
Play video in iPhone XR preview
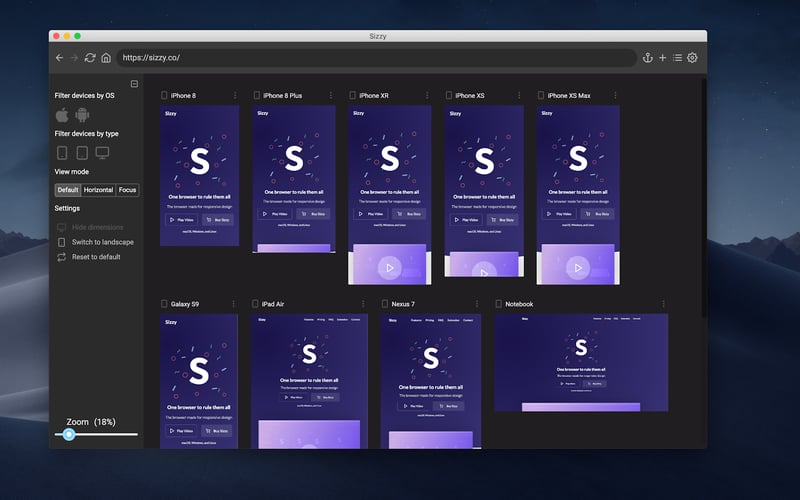coord(390,268)
